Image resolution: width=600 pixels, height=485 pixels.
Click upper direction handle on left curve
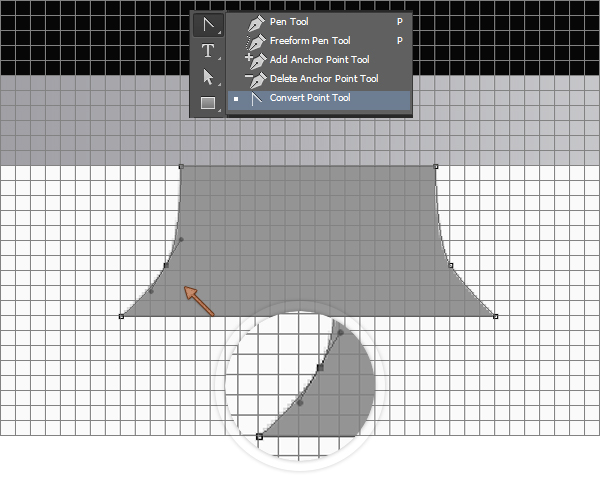click(180, 240)
